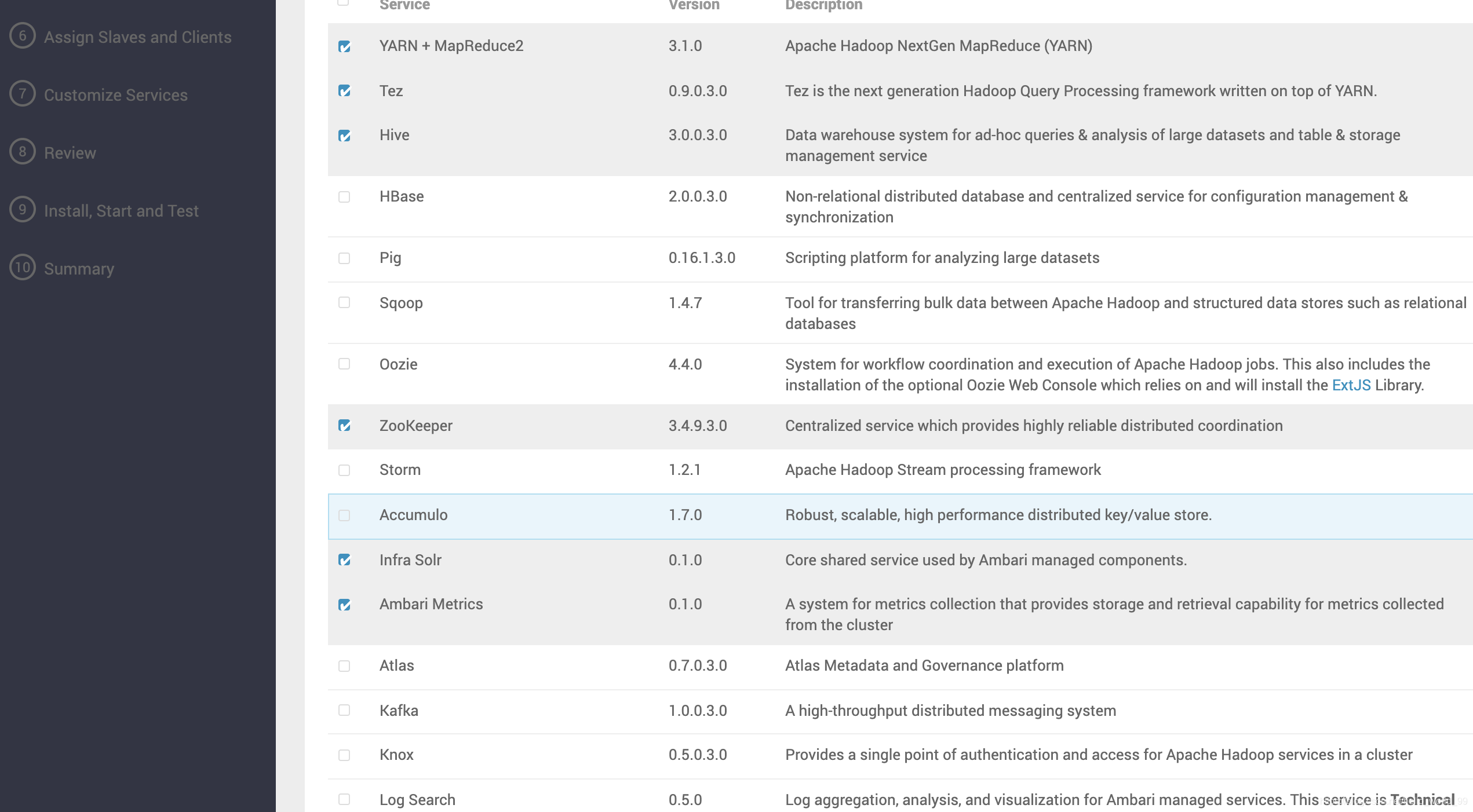
Task: Enable the Pig service checkbox
Action: point(344,258)
